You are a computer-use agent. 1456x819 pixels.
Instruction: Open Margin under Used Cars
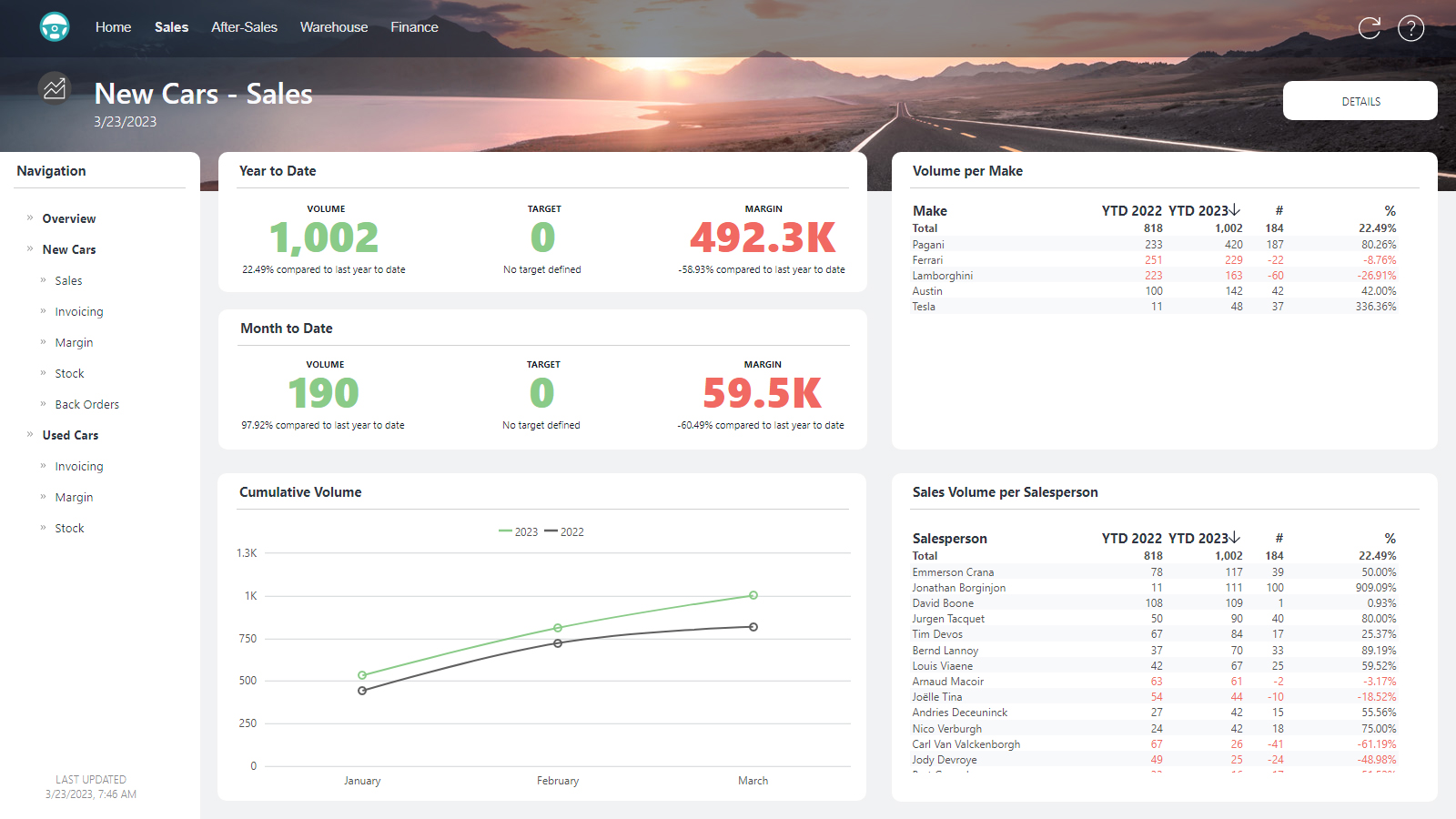[74, 497]
